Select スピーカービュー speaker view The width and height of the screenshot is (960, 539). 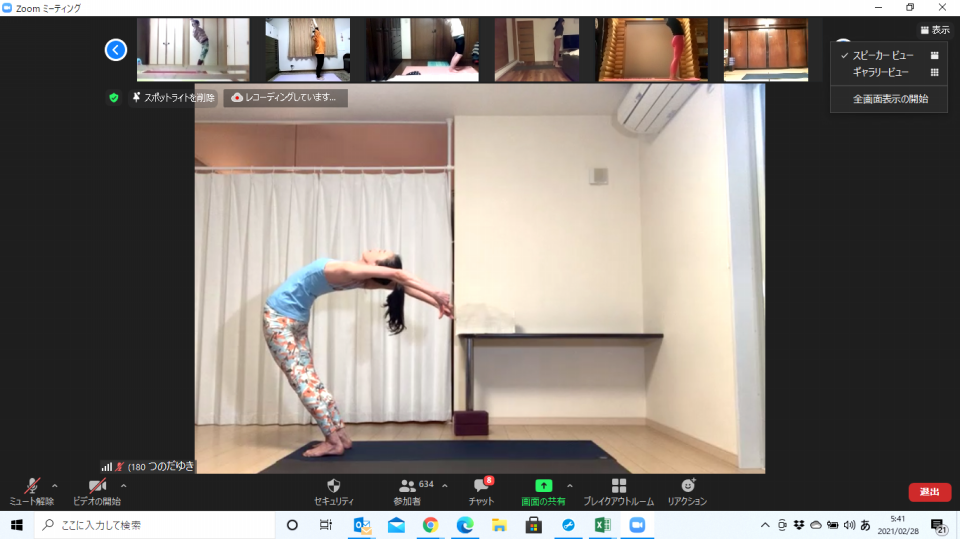pyautogui.click(x=889, y=55)
